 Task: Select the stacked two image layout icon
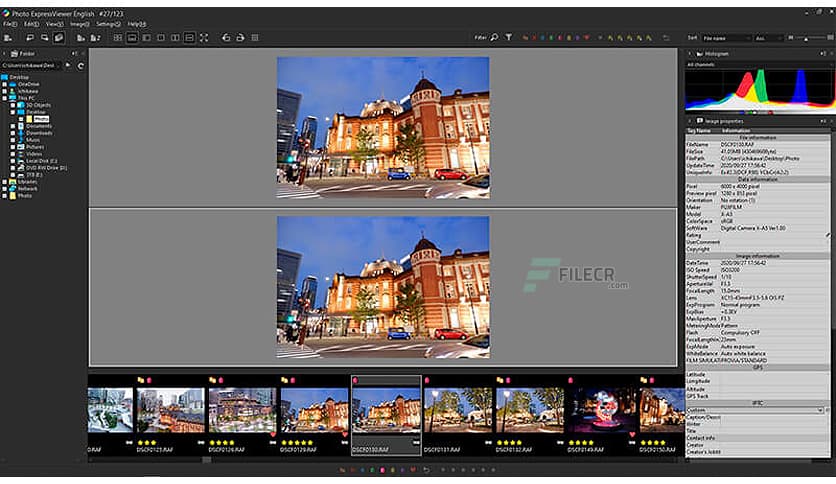pyautogui.click(x=189, y=38)
